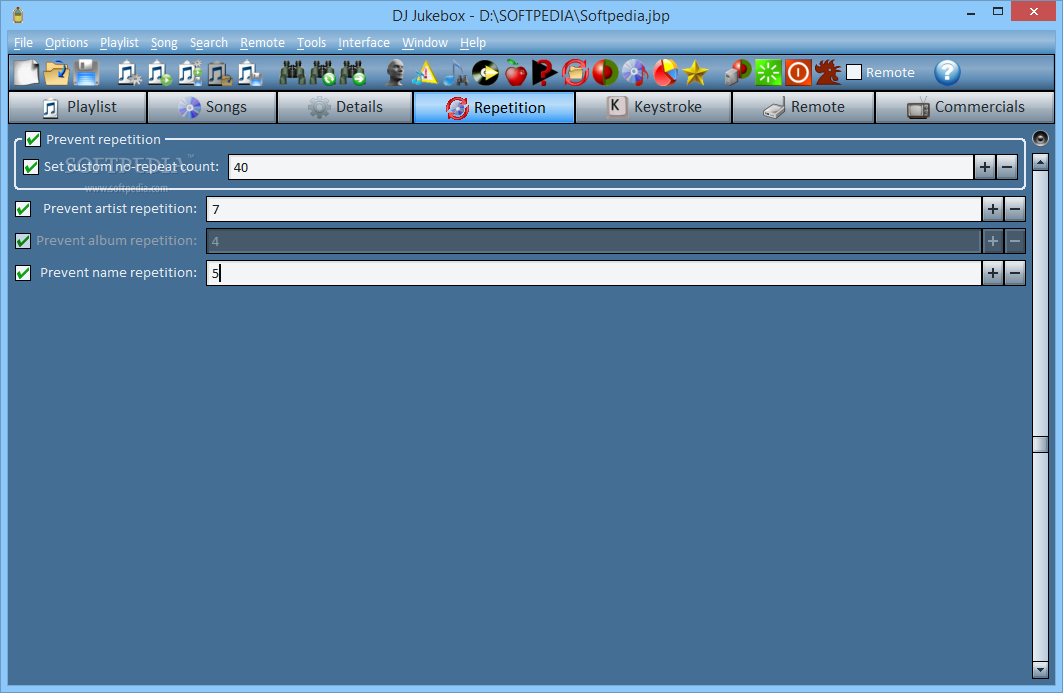1063x693 pixels.
Task: Open the Tools menu
Action: [x=311, y=43]
